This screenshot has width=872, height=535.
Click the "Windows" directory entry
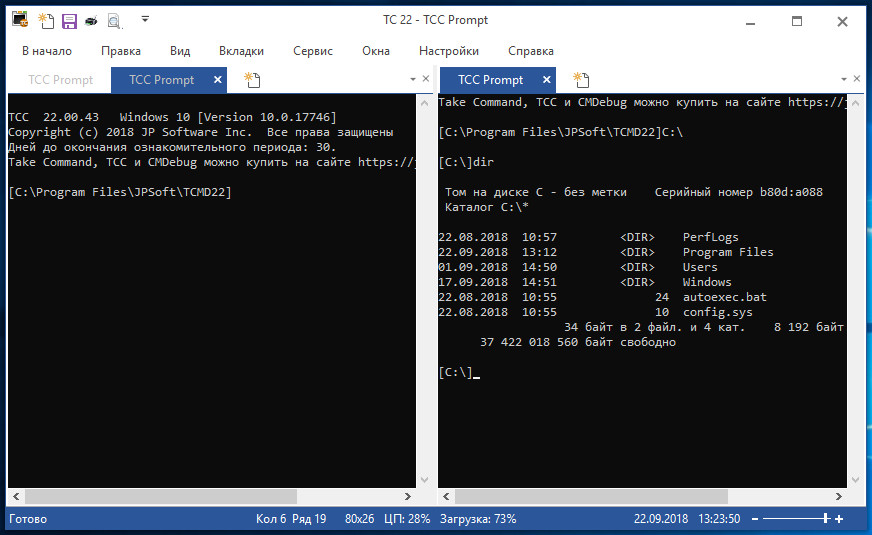707,283
